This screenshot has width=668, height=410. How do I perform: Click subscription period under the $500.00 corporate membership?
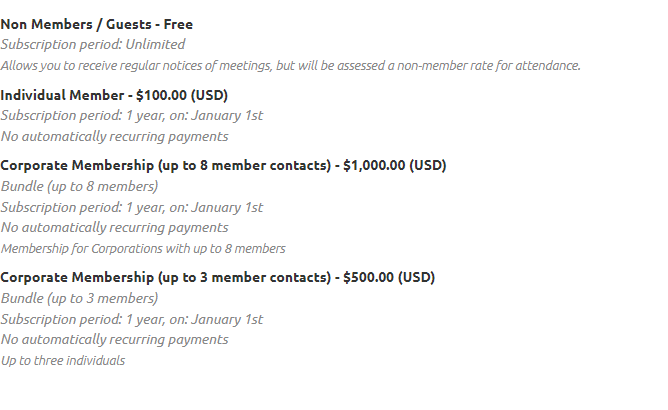(x=132, y=320)
